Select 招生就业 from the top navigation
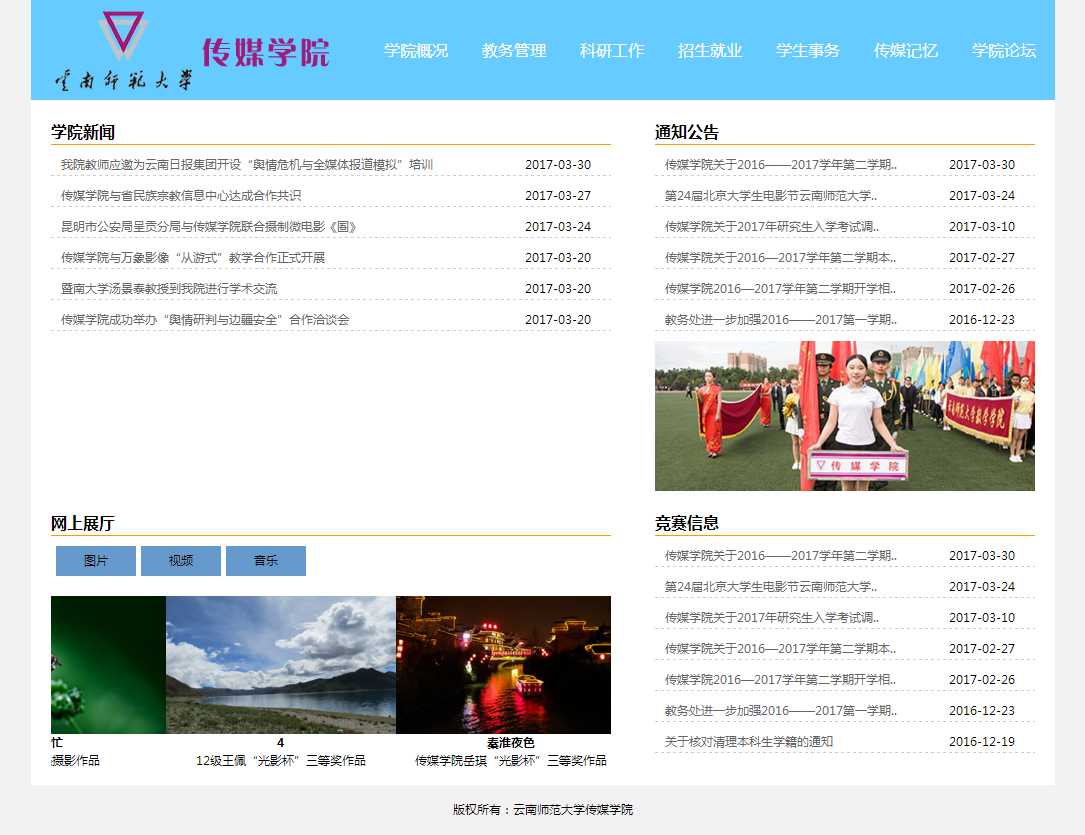The height and width of the screenshot is (835, 1085). [710, 50]
